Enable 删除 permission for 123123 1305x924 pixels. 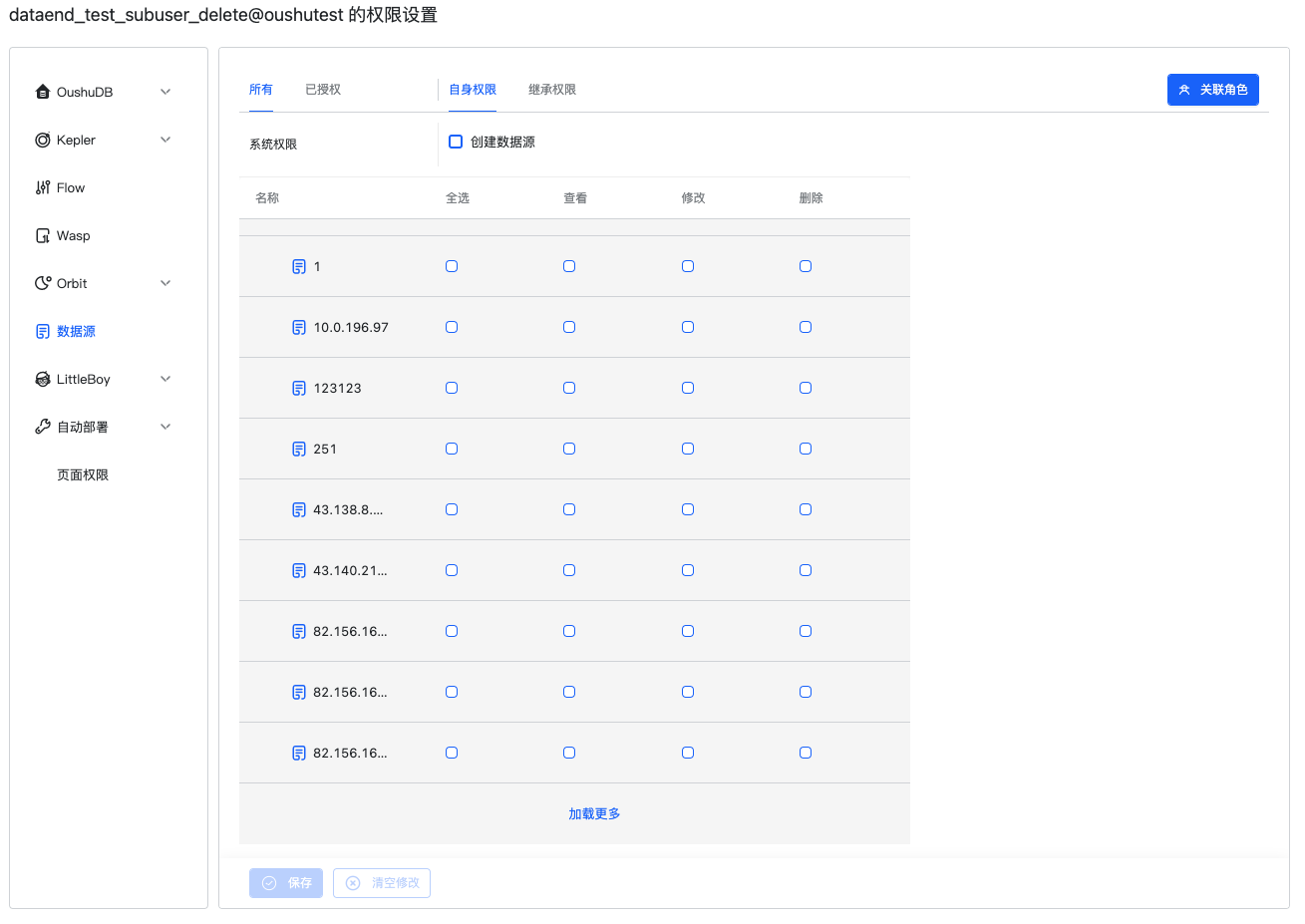(806, 388)
